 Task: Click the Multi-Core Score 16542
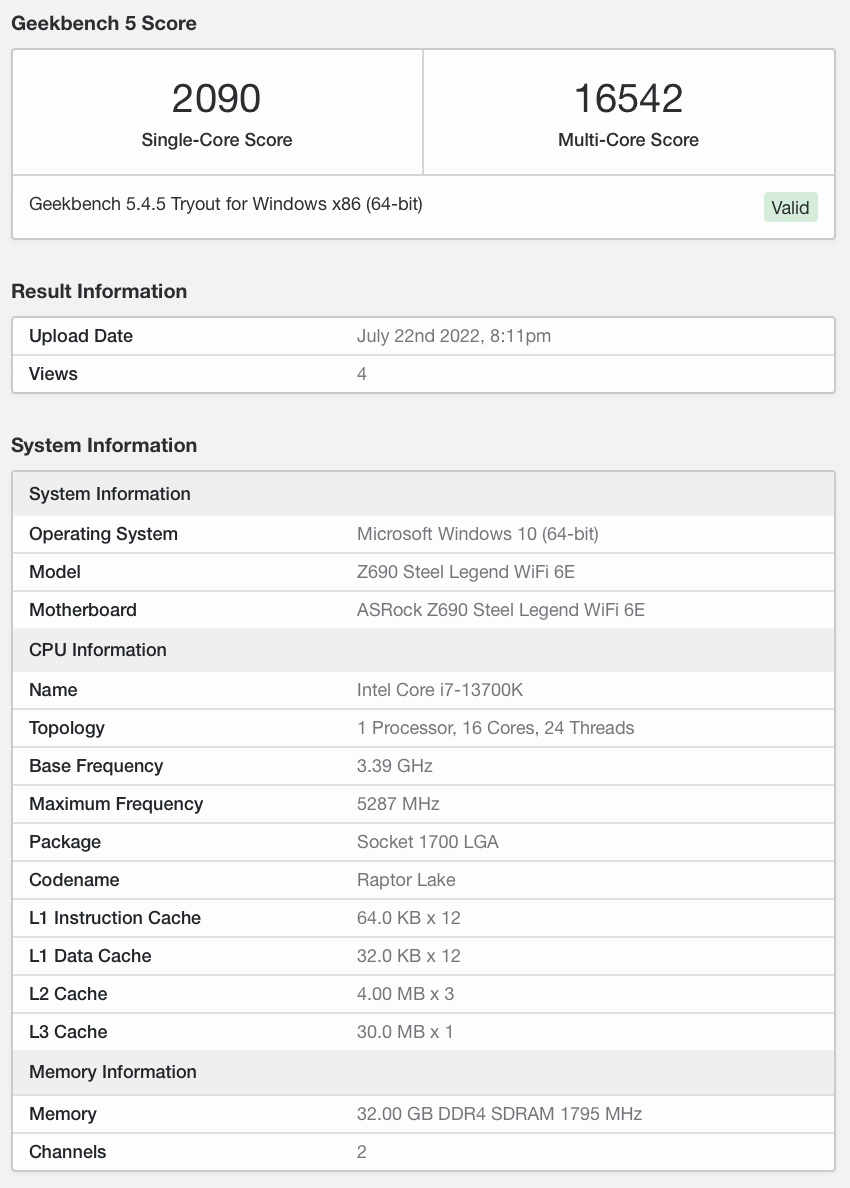628,98
